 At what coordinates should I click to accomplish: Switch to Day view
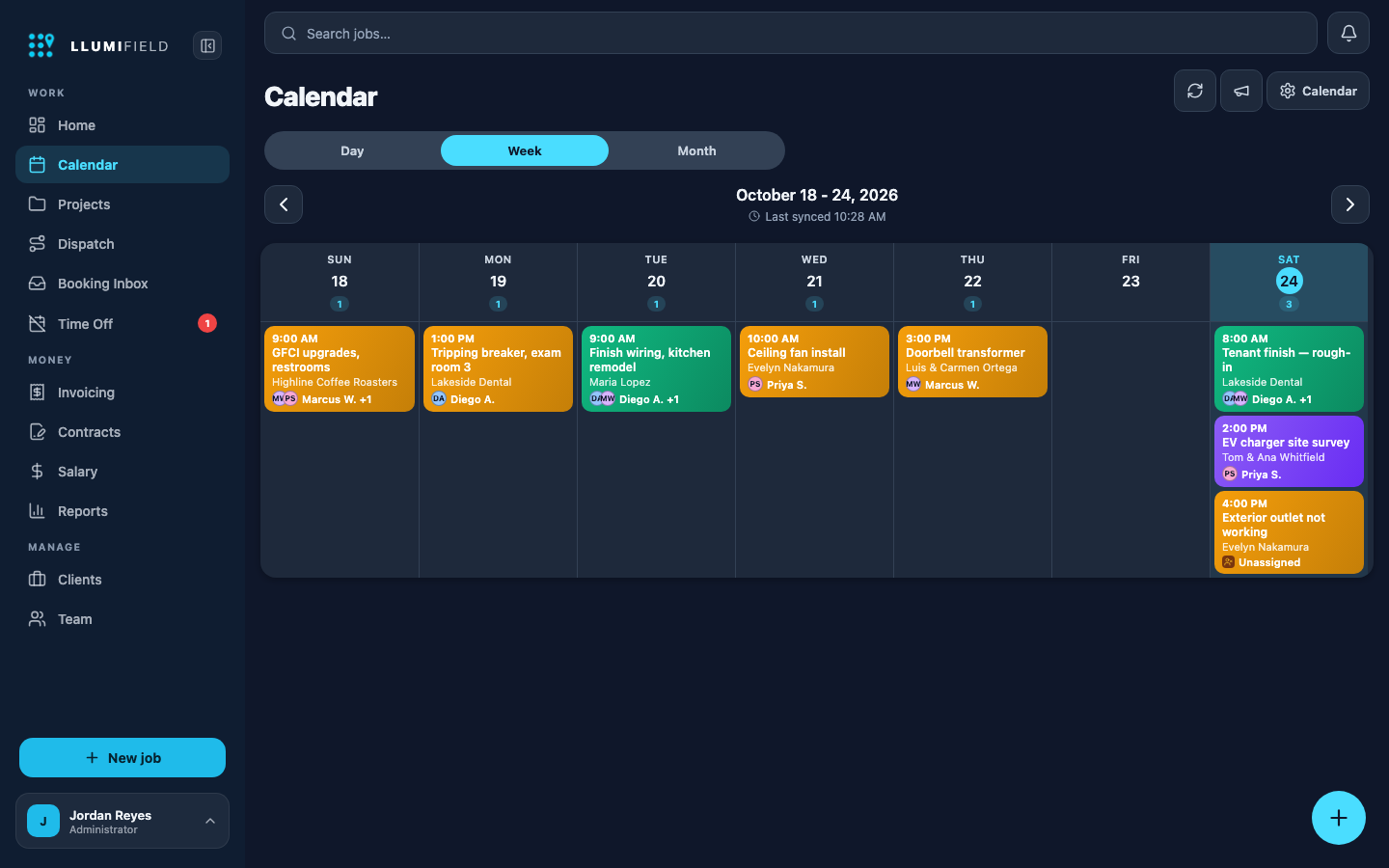tap(352, 150)
